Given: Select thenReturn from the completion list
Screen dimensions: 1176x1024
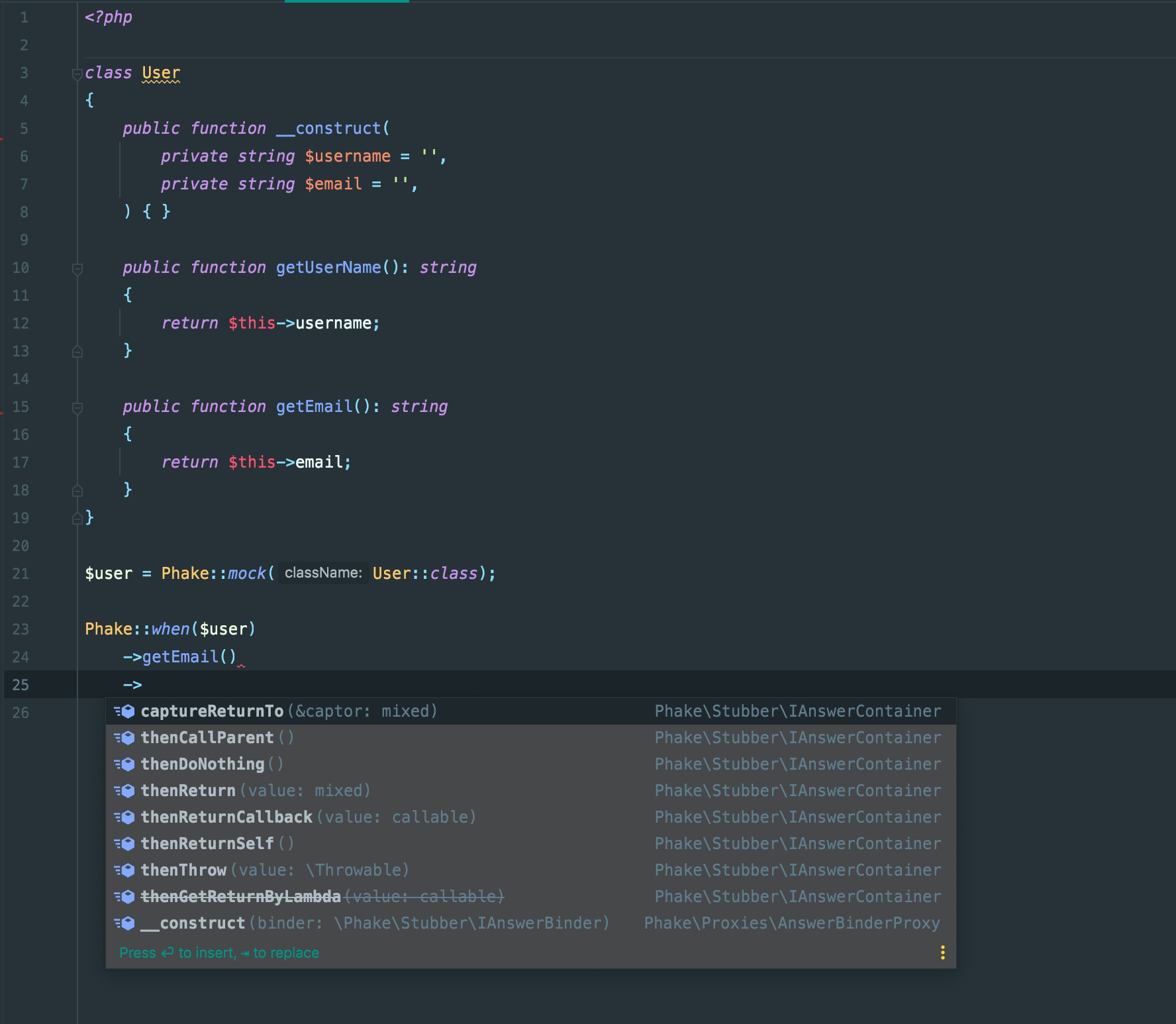Looking at the screenshot, I should 189,790.
